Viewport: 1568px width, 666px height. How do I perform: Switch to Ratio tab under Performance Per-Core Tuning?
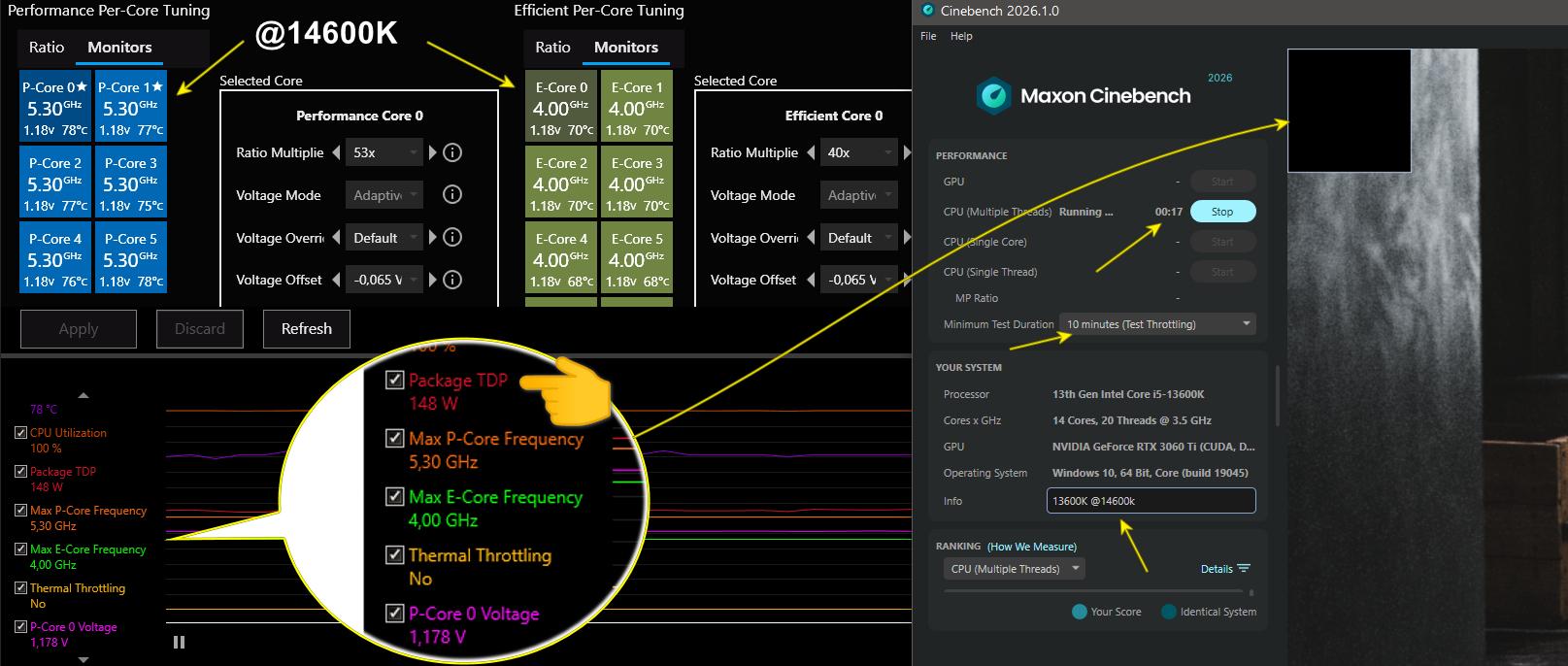click(47, 48)
